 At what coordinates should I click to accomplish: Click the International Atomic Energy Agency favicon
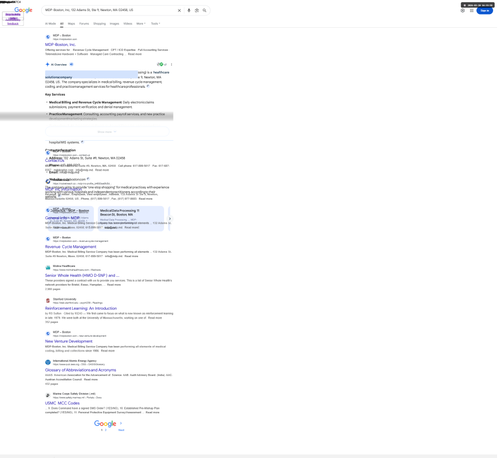(x=48, y=362)
